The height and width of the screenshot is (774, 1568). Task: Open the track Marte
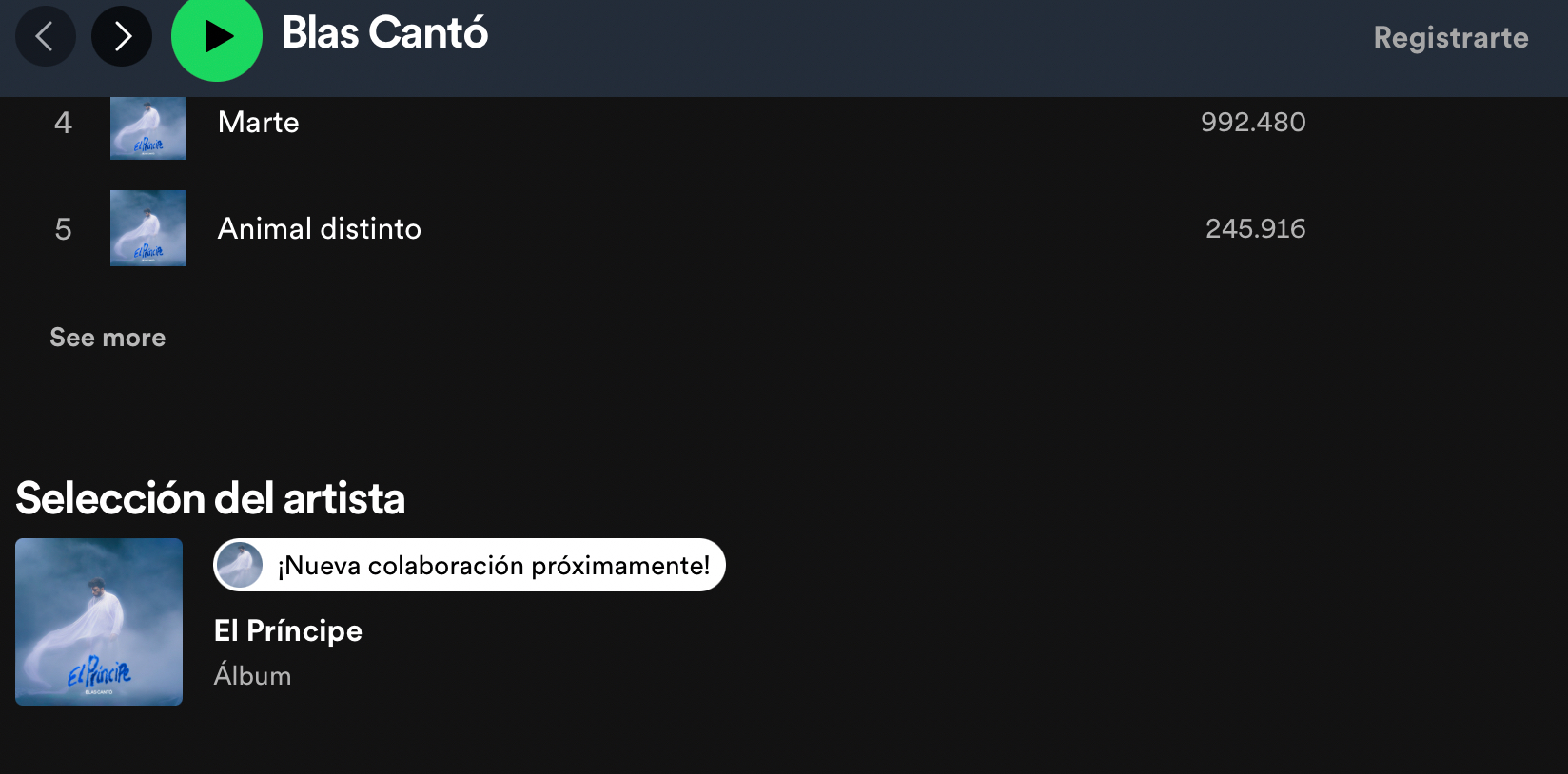click(259, 123)
